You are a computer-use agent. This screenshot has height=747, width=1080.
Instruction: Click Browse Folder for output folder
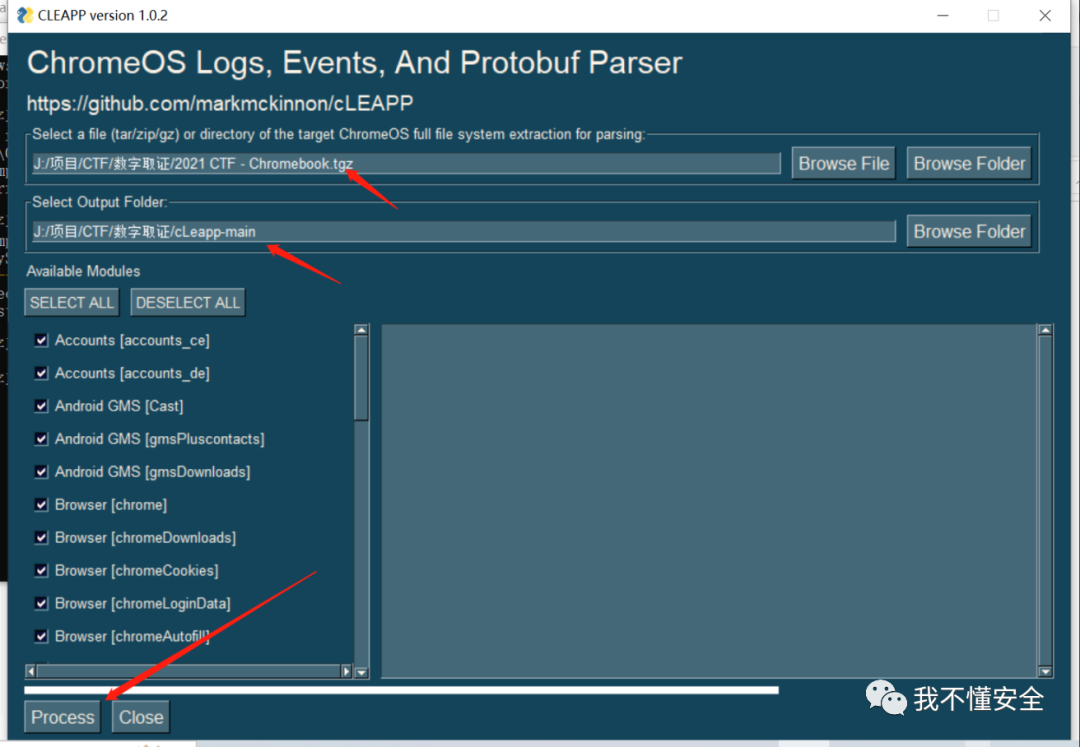[x=969, y=231]
